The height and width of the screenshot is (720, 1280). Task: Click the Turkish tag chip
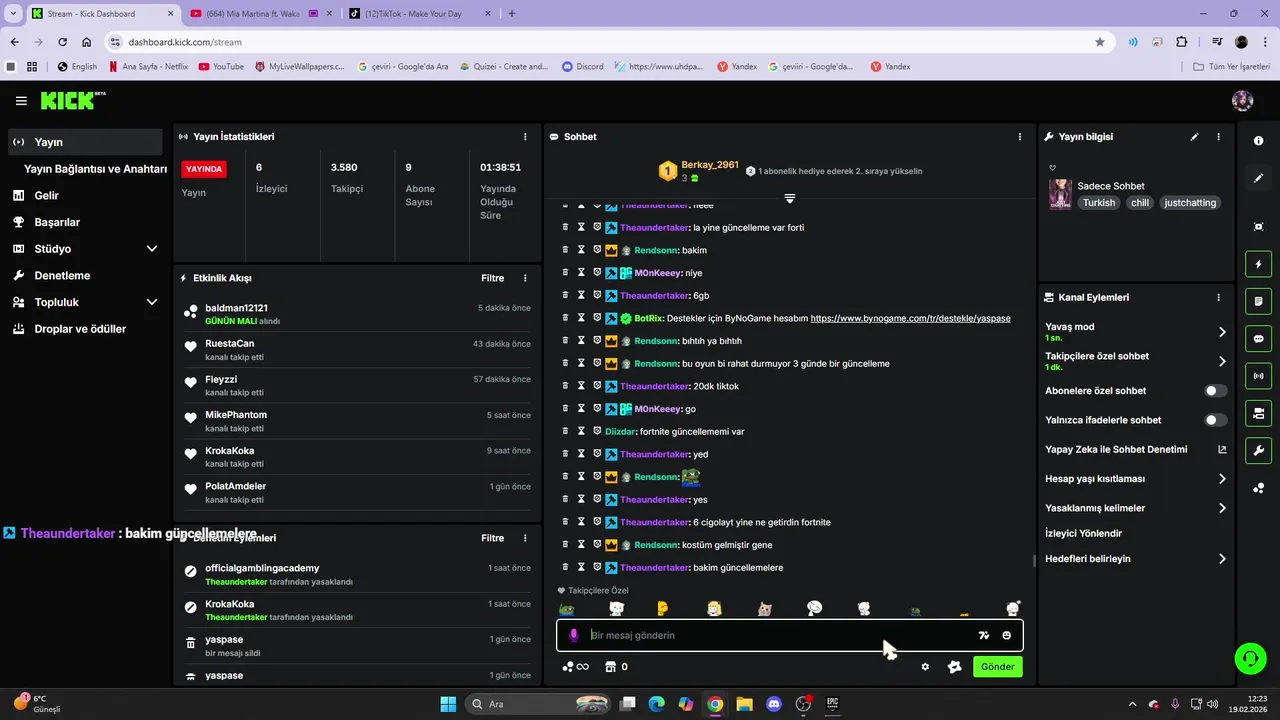coord(1099,203)
